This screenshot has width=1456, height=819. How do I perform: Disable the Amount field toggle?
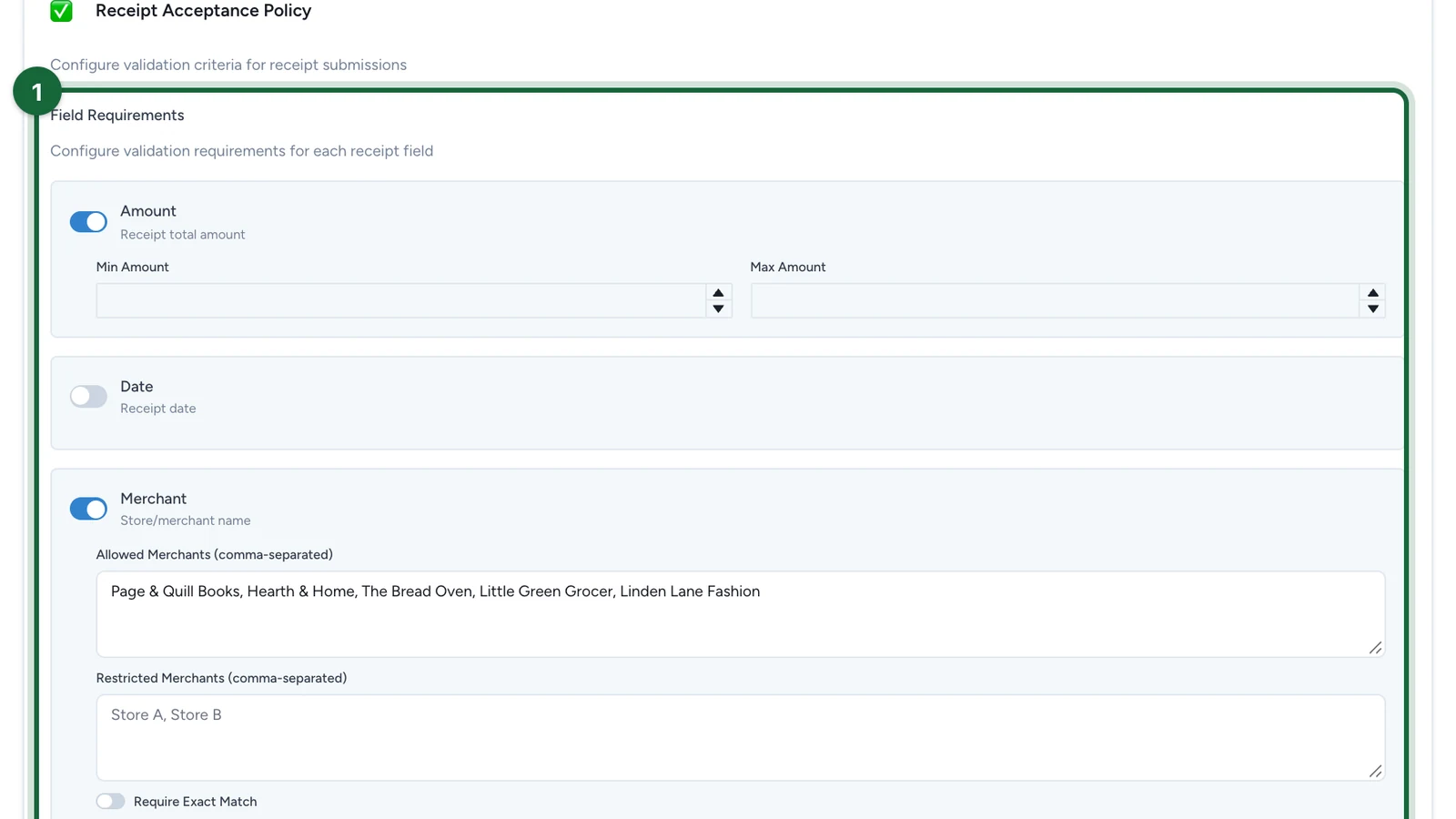pos(88,222)
